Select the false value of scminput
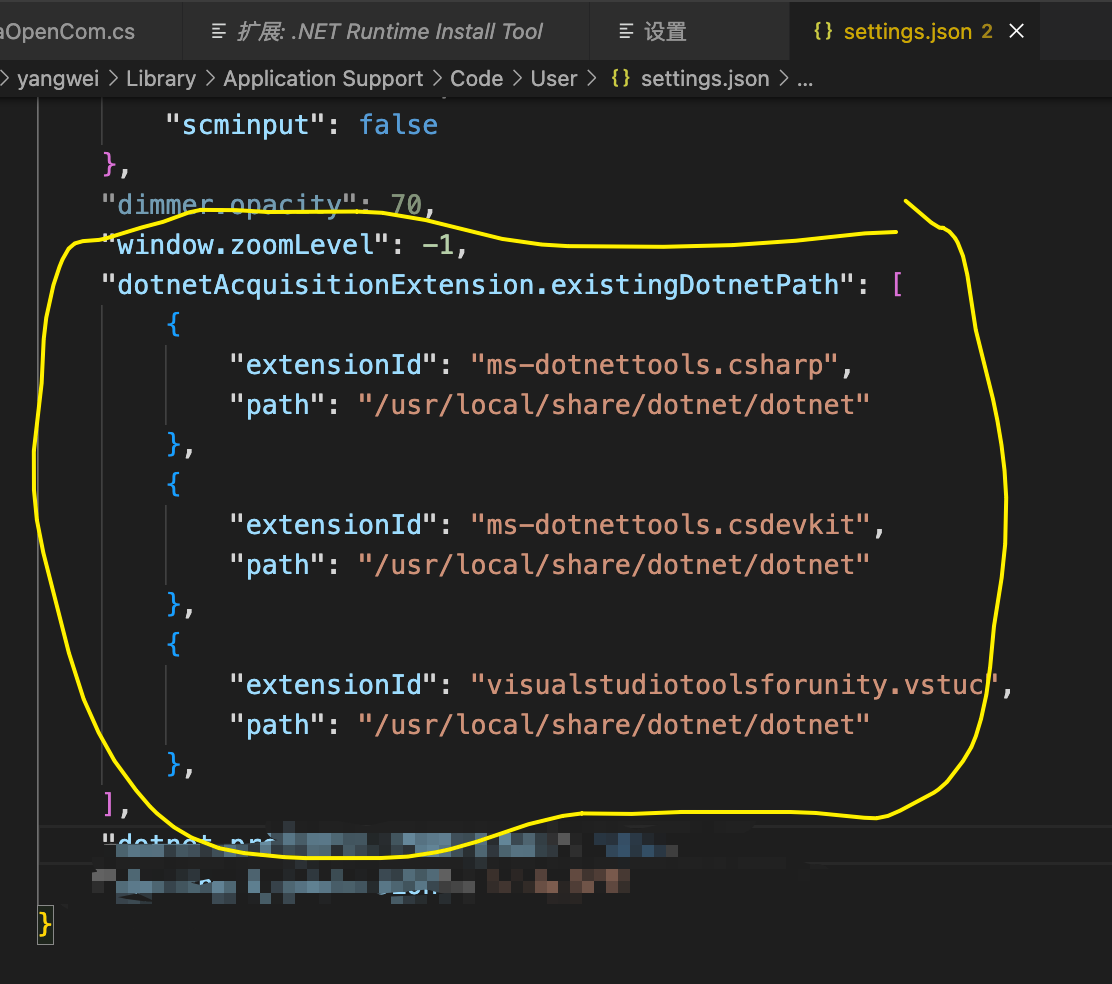 (398, 124)
